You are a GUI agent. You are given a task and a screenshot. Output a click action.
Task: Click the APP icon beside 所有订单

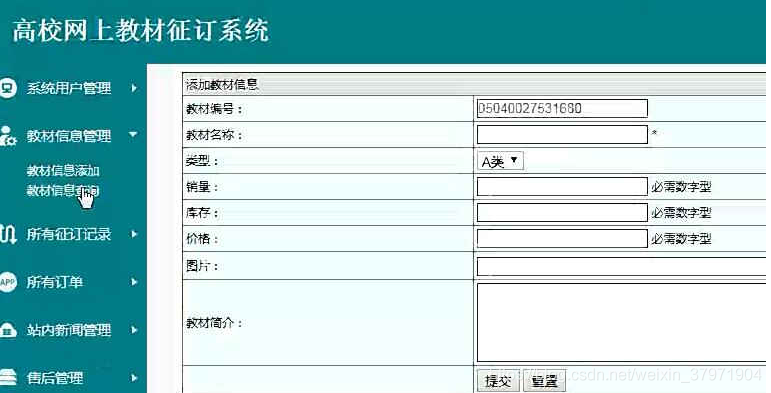click(x=7, y=282)
